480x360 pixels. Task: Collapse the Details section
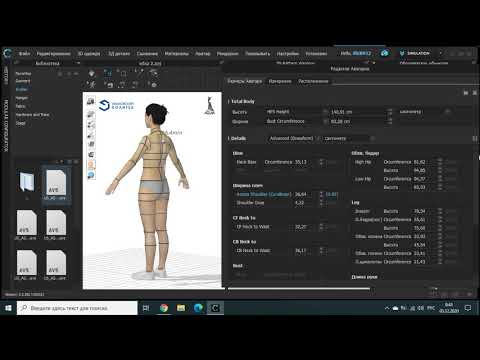pyautogui.click(x=229, y=138)
